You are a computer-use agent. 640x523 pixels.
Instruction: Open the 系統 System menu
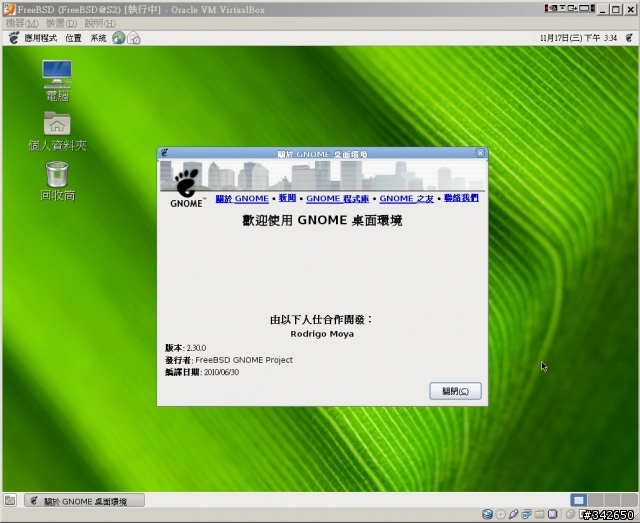coord(98,38)
